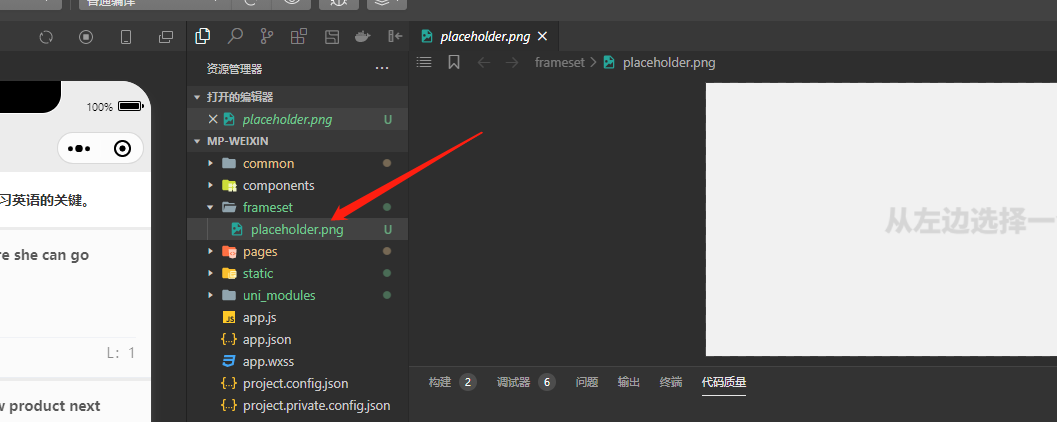Screen dimensions: 1057x422
Task: Expand the pages folder chevron
Action: coord(211,251)
